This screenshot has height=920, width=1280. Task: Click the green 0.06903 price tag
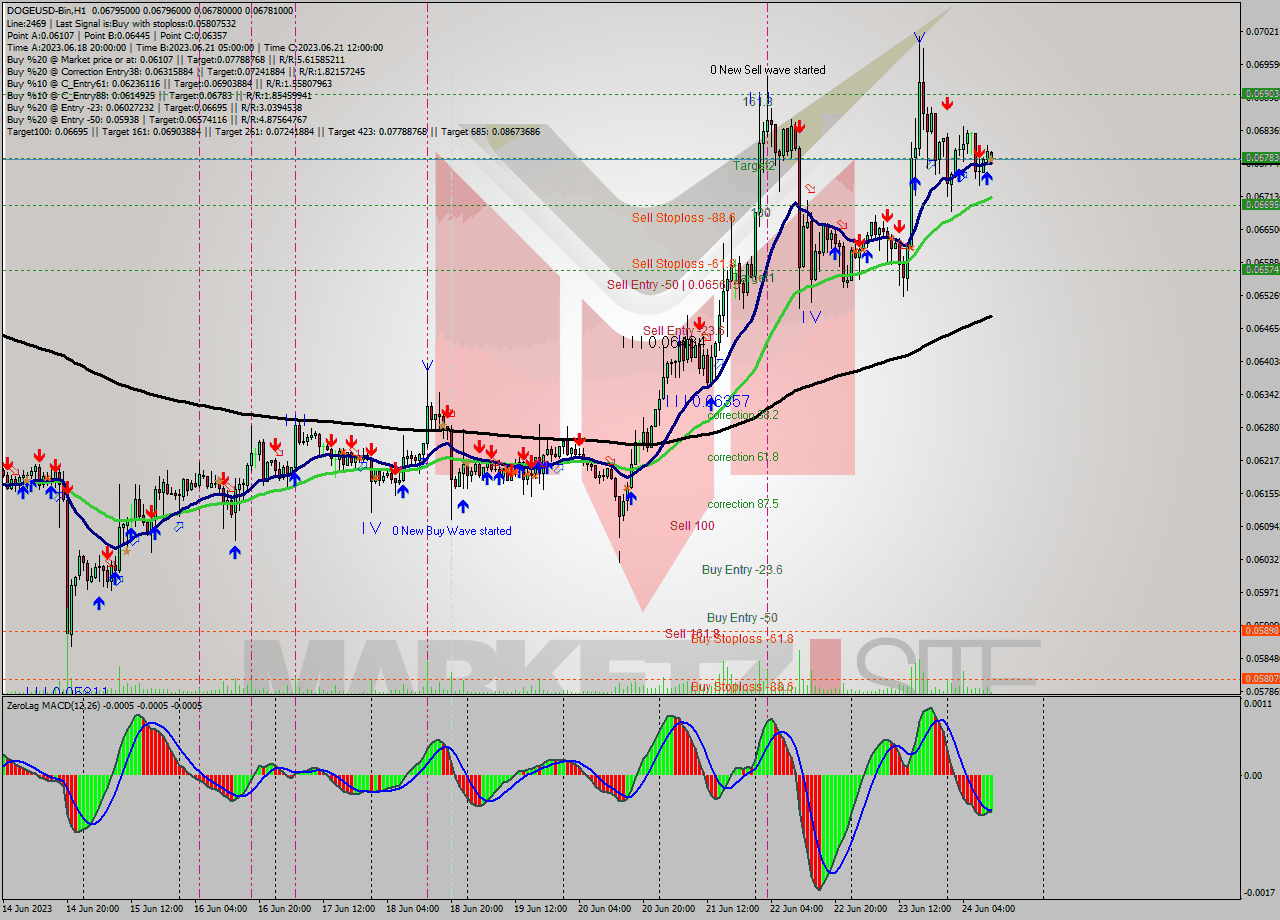tap(1260, 93)
